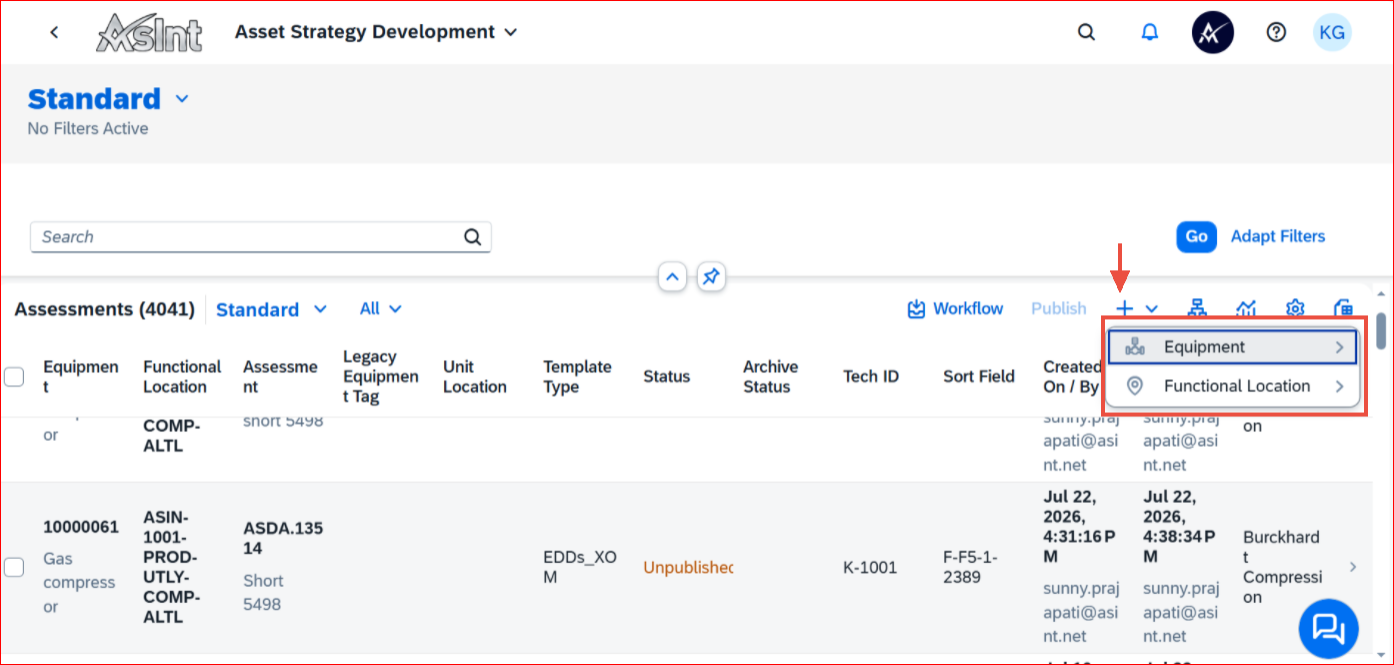Click the search icon inside Search field

(x=473, y=237)
